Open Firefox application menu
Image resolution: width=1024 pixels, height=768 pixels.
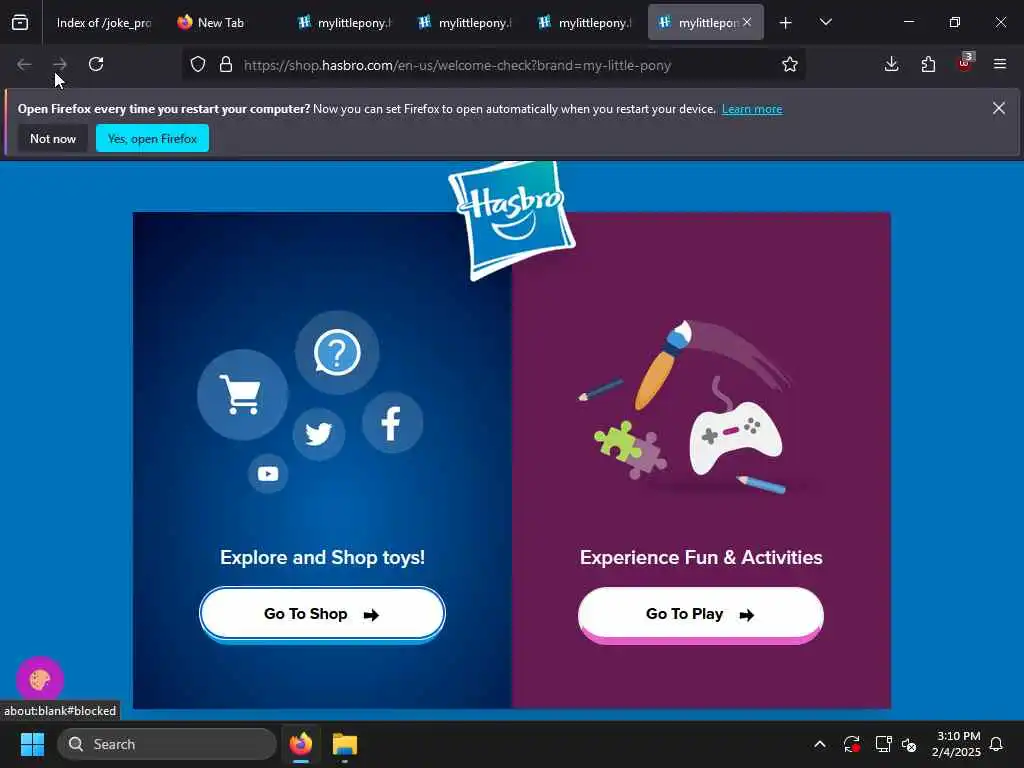1000,64
